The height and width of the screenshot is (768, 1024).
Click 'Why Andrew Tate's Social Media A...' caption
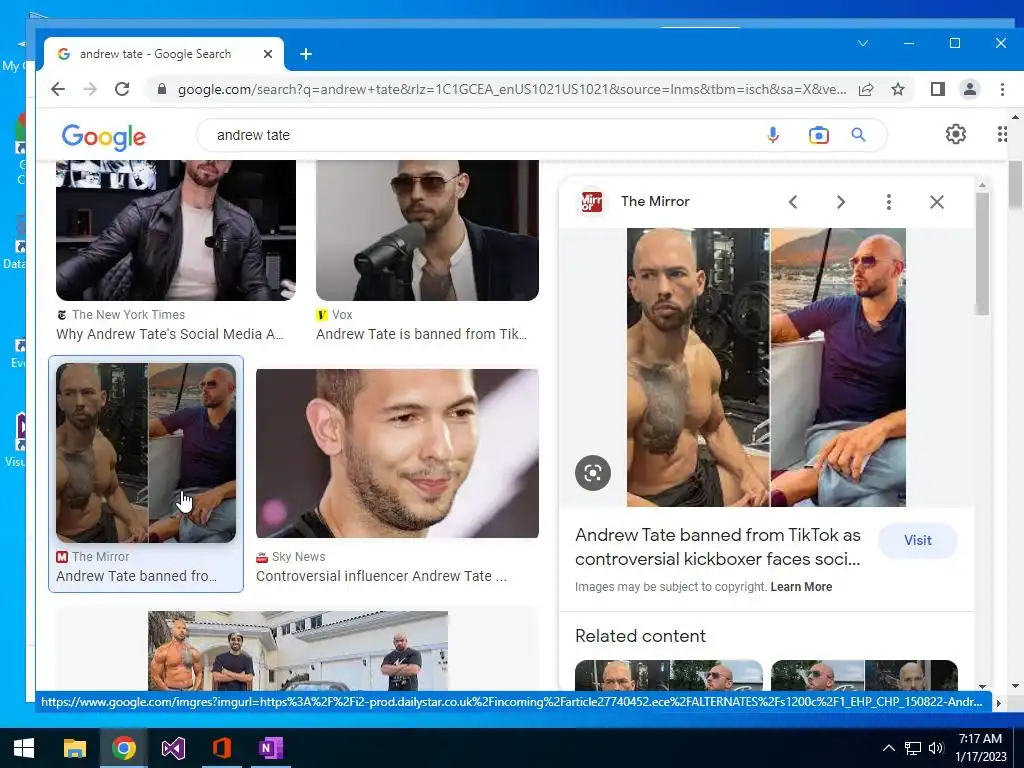pos(170,334)
